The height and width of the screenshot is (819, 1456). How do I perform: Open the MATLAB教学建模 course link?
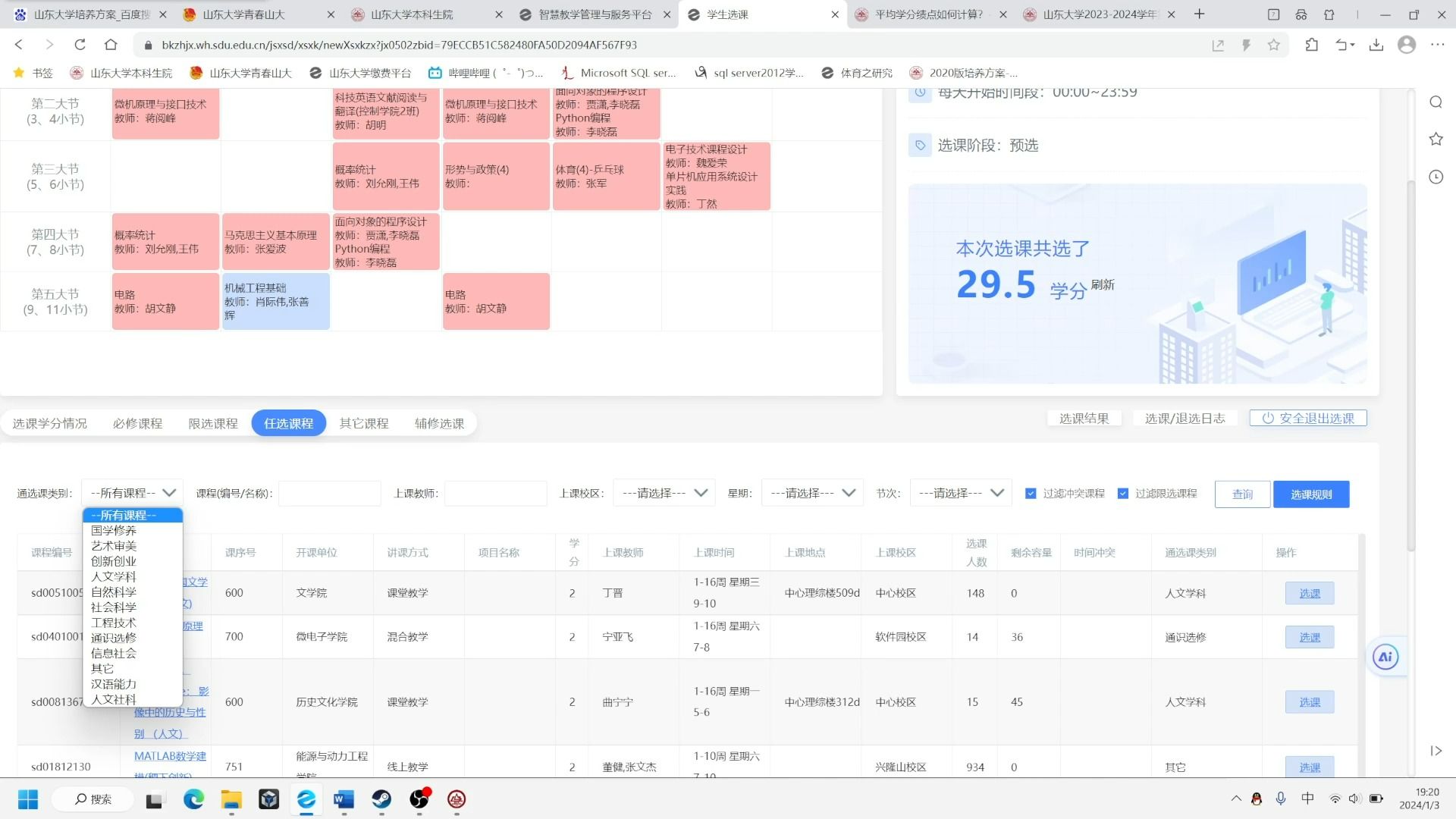click(x=170, y=764)
